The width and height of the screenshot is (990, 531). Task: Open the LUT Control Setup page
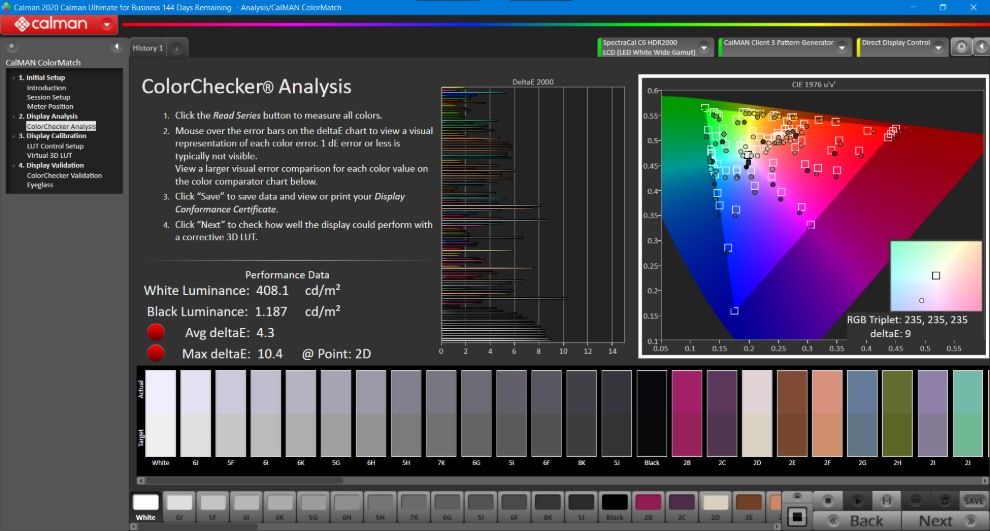[x=55, y=146]
